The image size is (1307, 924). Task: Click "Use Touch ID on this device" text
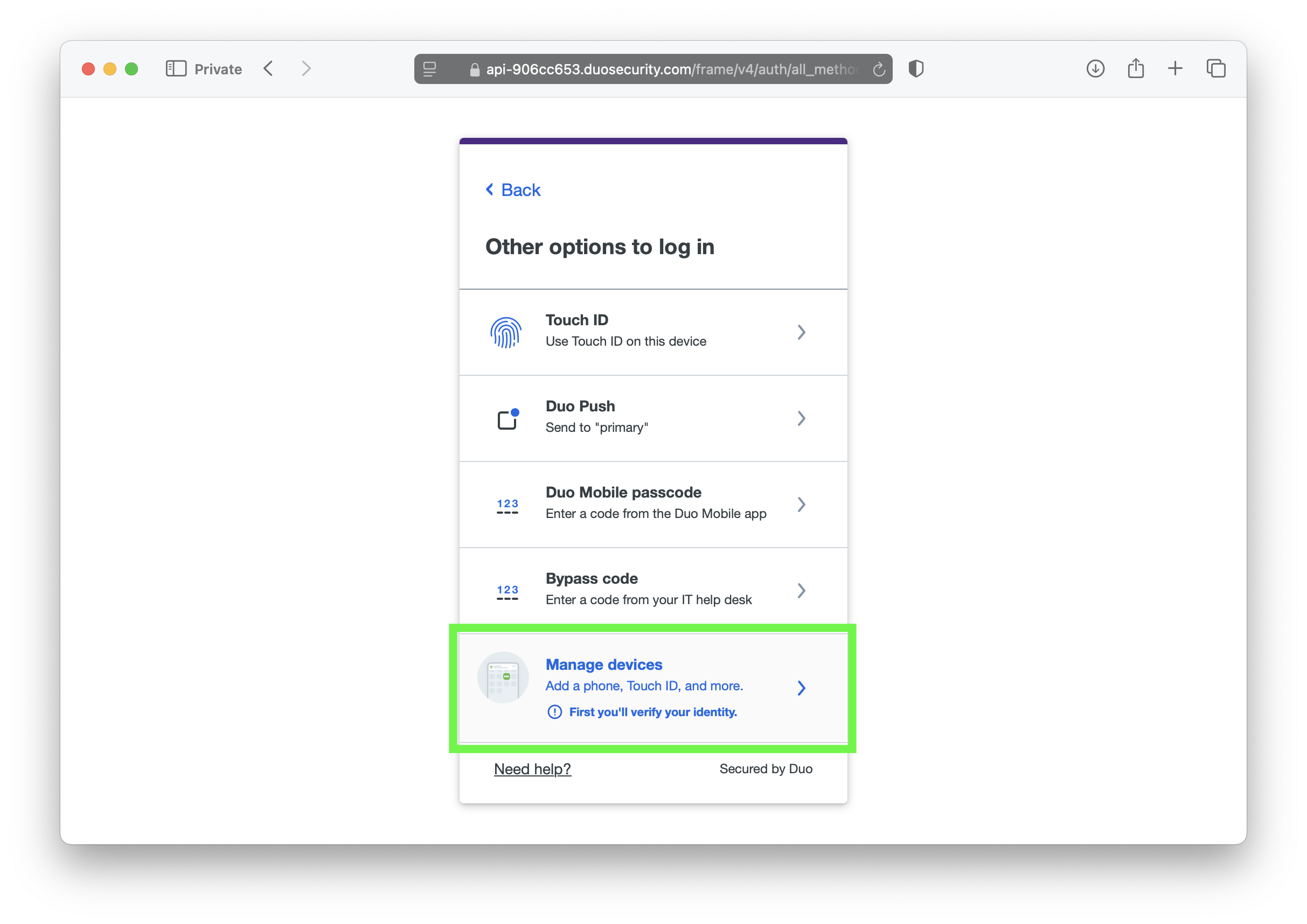pyautogui.click(x=625, y=341)
